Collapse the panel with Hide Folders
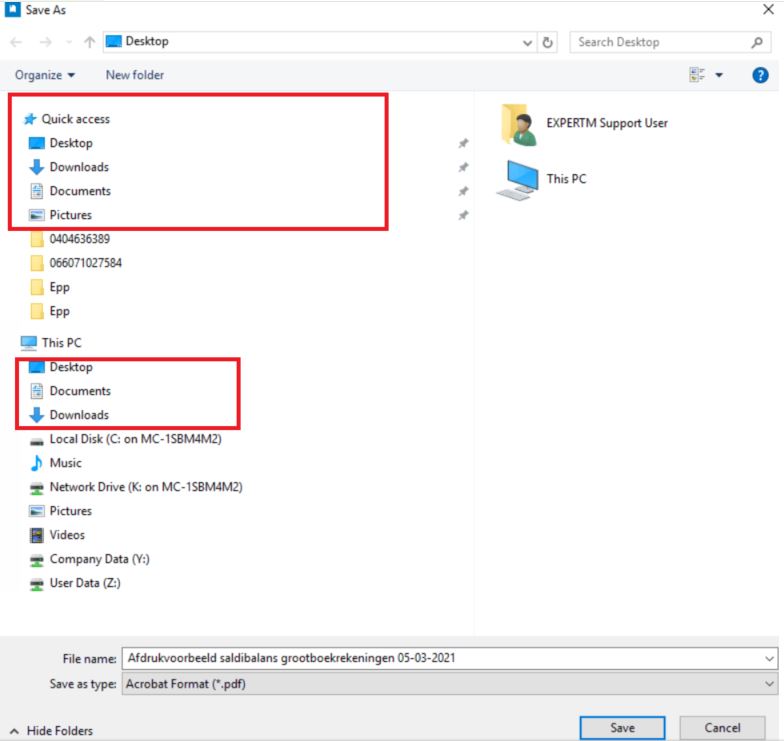784x741 pixels. 52,731
